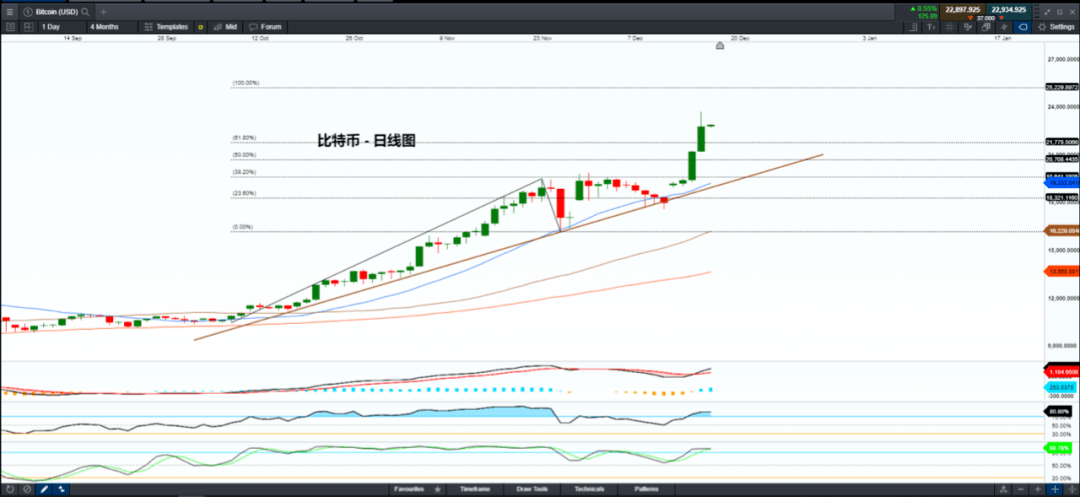Select the text style Tт tool

coord(931,27)
